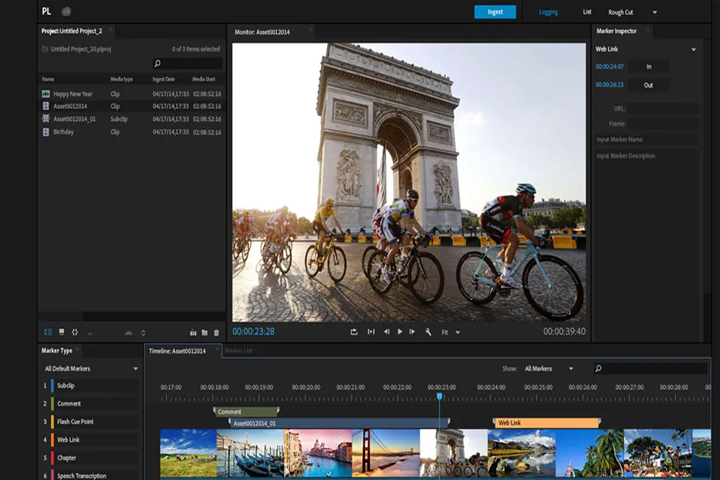Viewport: 720px width, 480px height.
Task: Switch project panel to list view icon
Action: [48, 332]
